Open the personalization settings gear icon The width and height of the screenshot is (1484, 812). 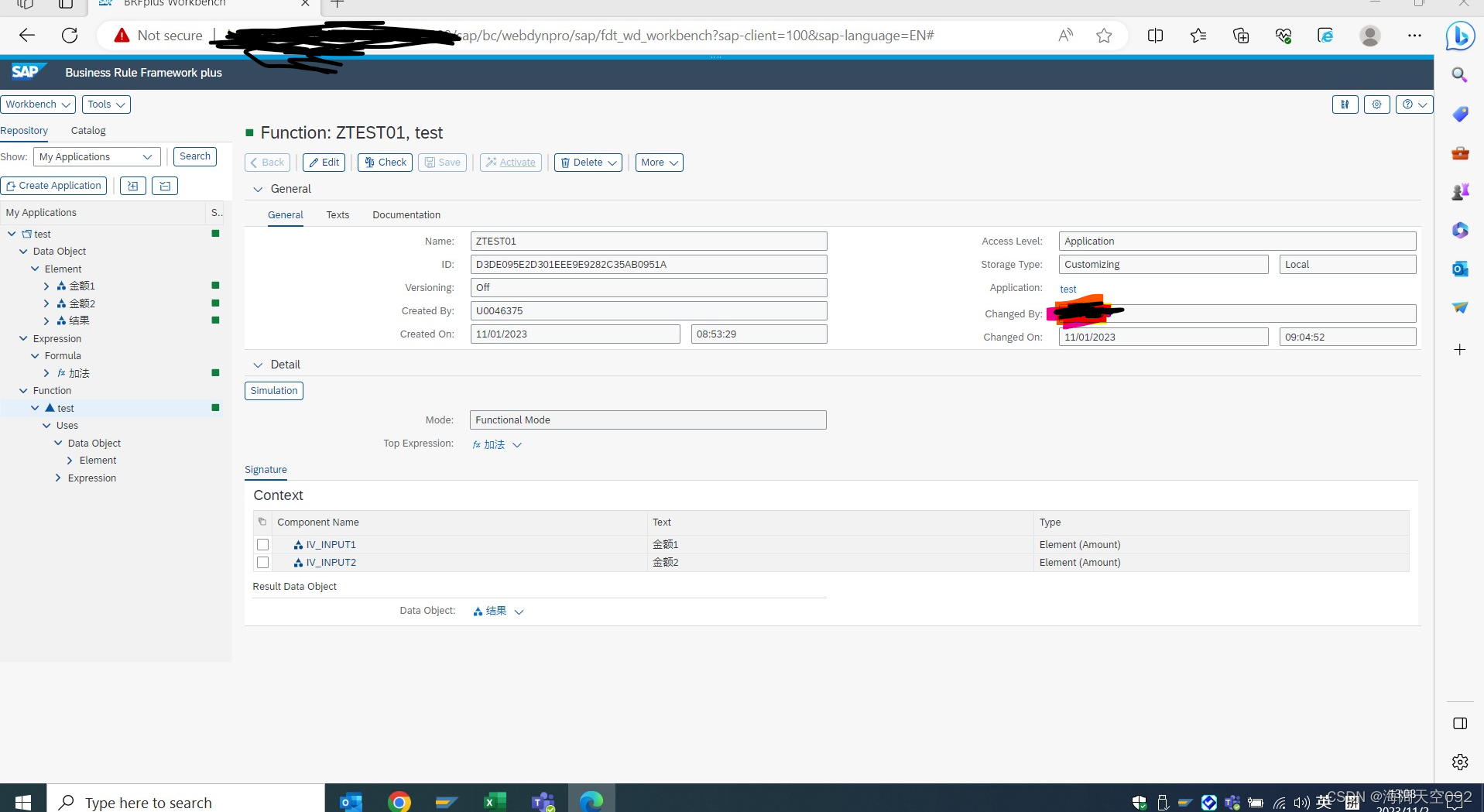[1376, 104]
